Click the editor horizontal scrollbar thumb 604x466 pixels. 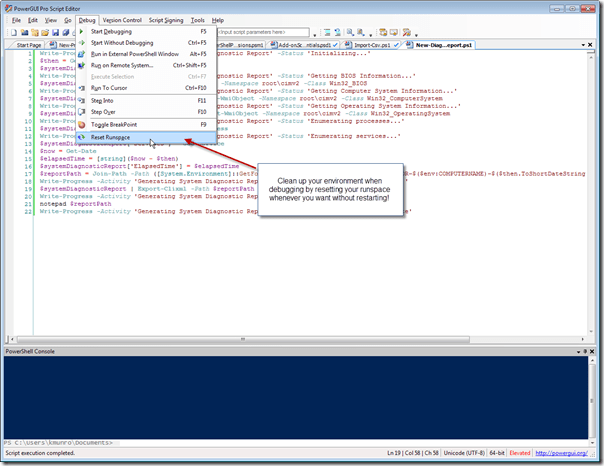coord(243,339)
